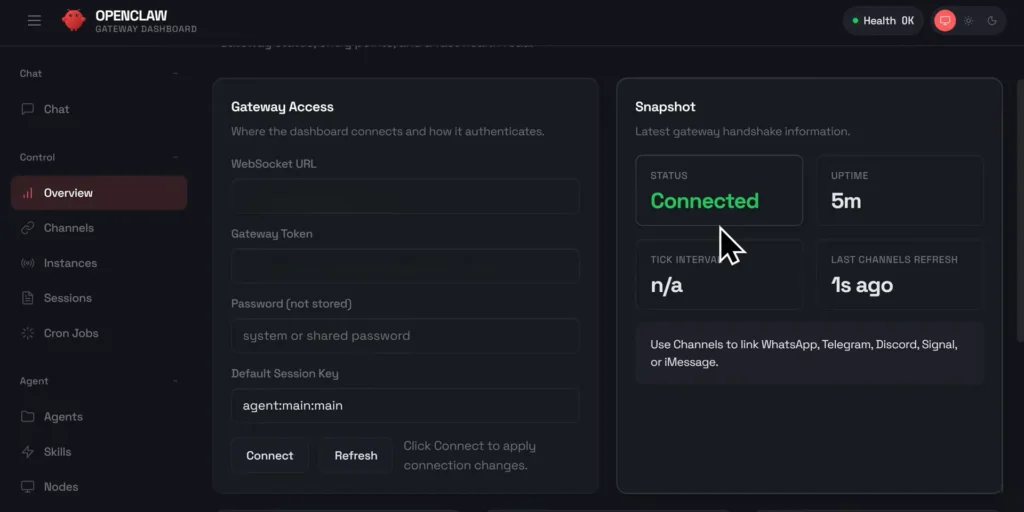This screenshot has height=512, width=1024.
Task: Select the Overview menu item
Action: click(68, 193)
